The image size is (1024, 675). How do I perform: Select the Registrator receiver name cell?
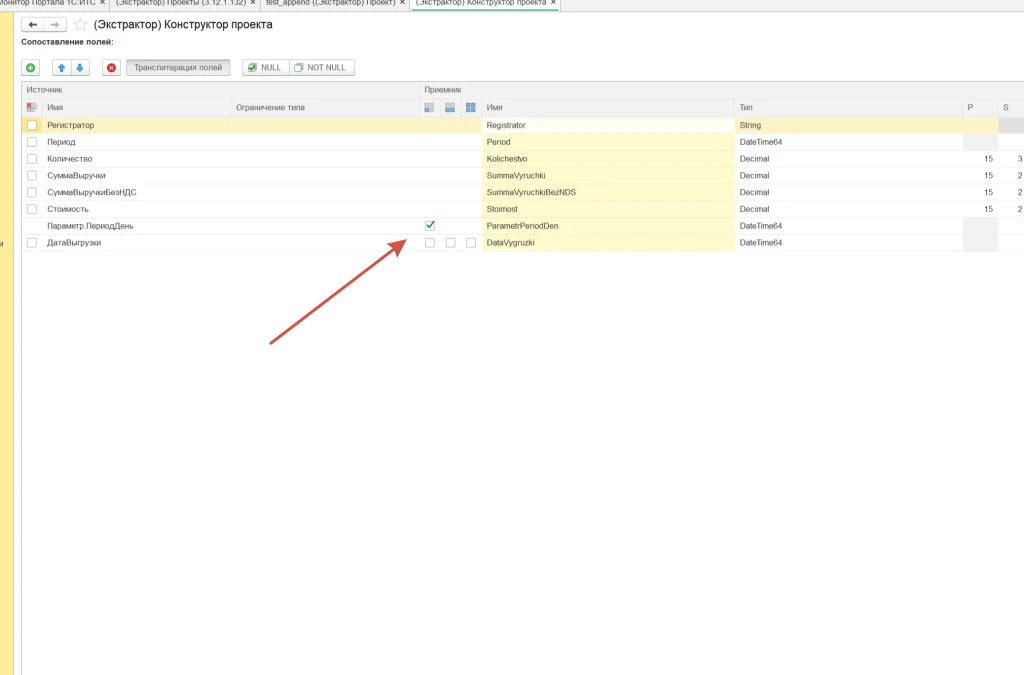click(x=608, y=125)
